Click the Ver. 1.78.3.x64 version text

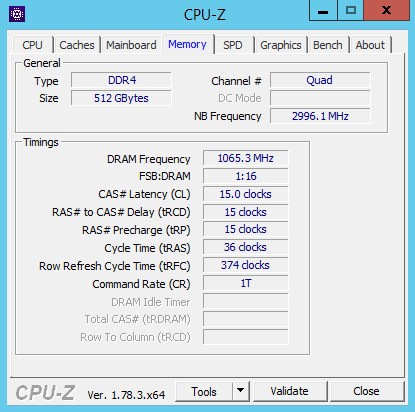[x=126, y=395]
